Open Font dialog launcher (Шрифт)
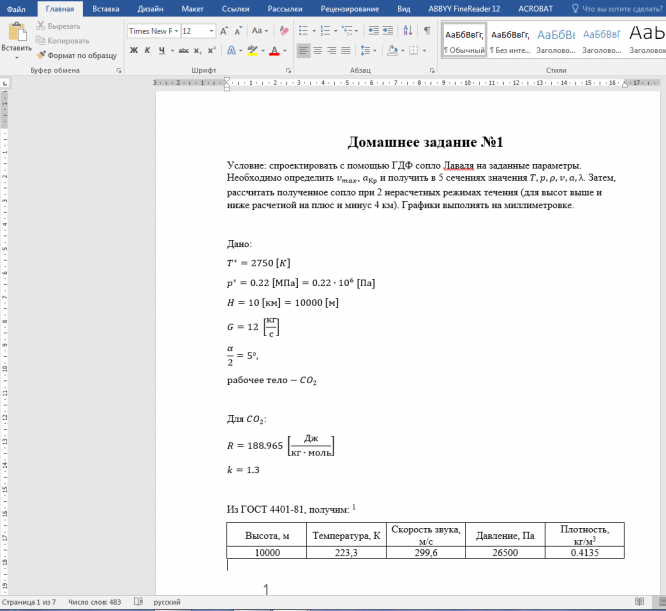 point(288,70)
